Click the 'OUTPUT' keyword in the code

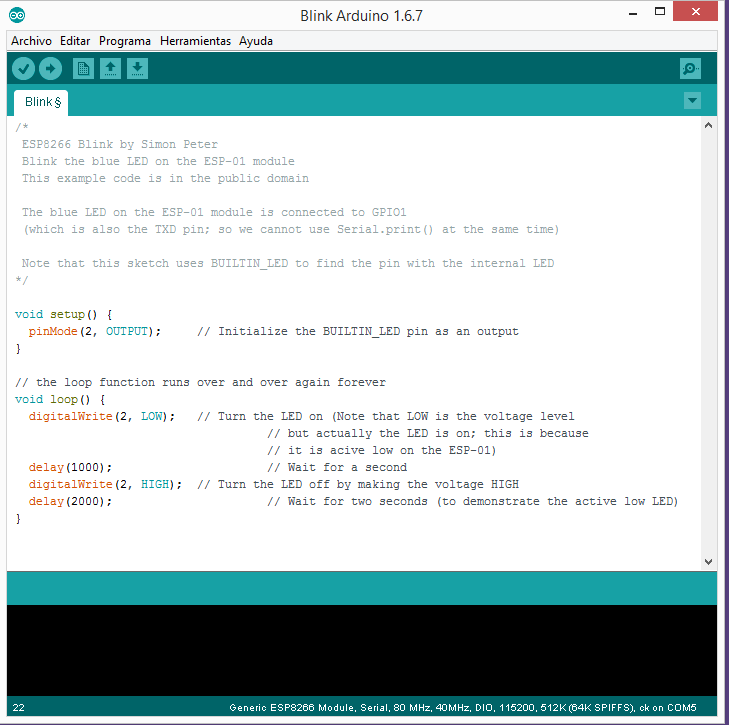coord(126,331)
